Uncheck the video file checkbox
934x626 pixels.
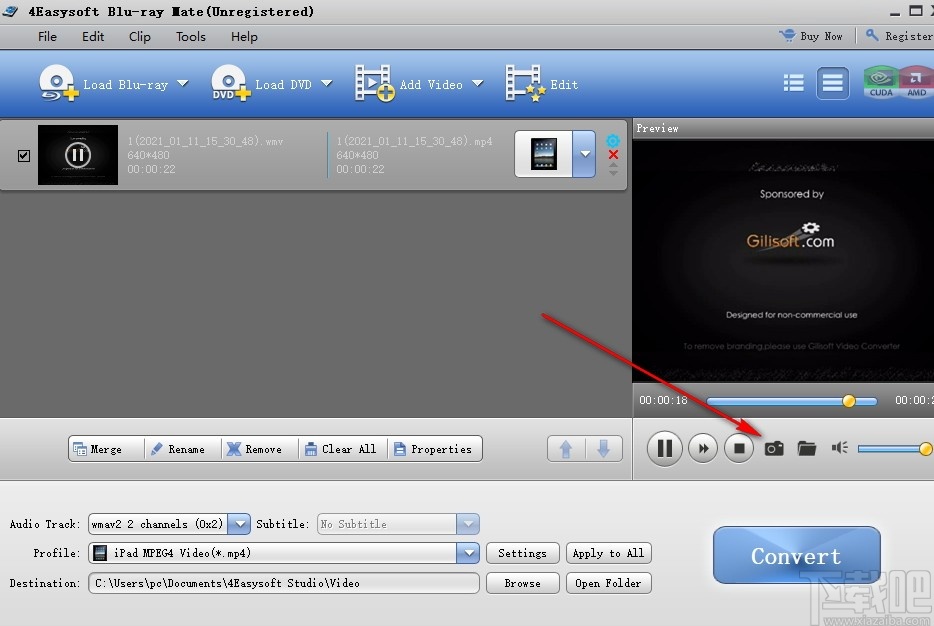(24, 155)
